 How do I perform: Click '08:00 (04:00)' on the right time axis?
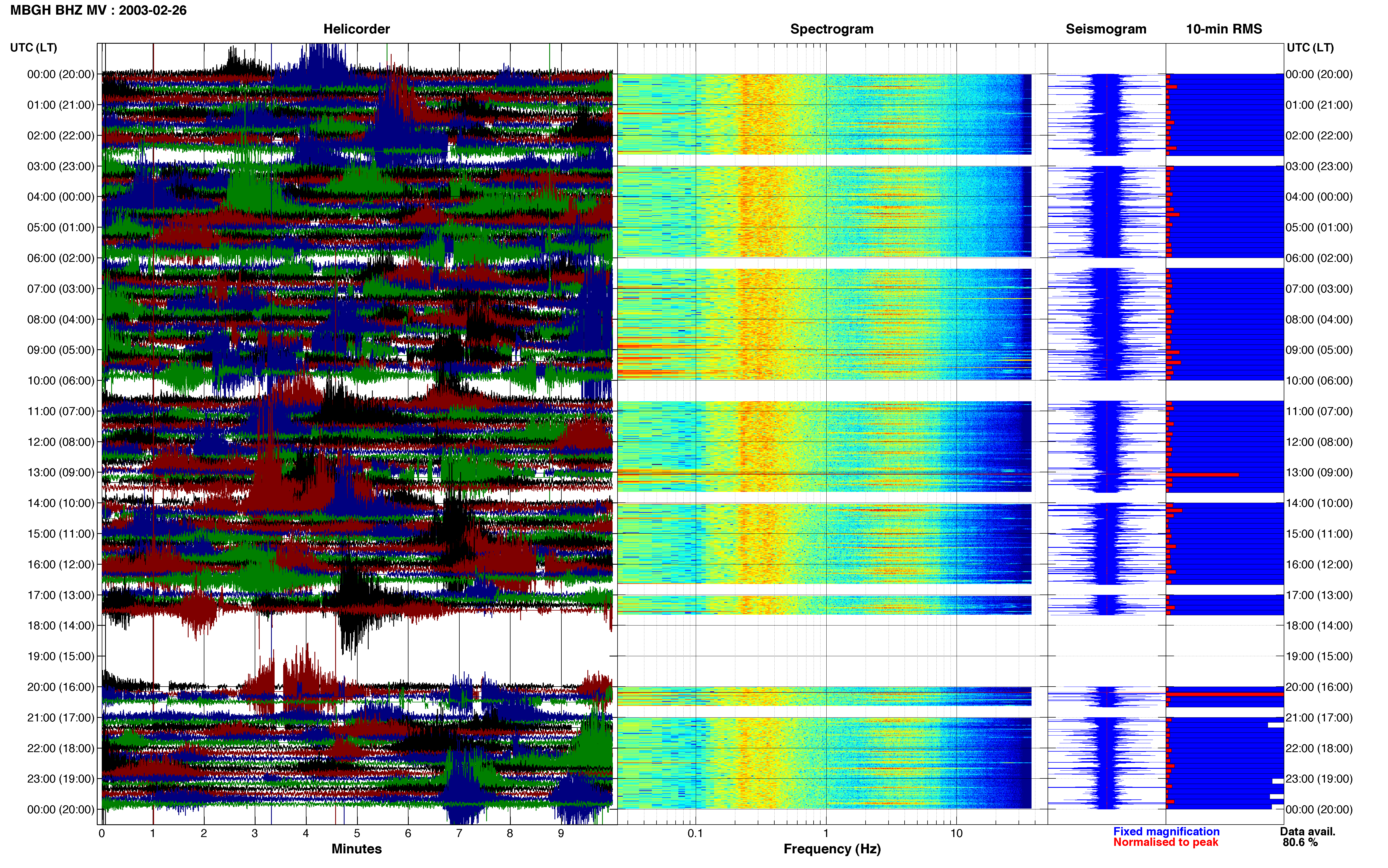pyautogui.click(x=1319, y=319)
